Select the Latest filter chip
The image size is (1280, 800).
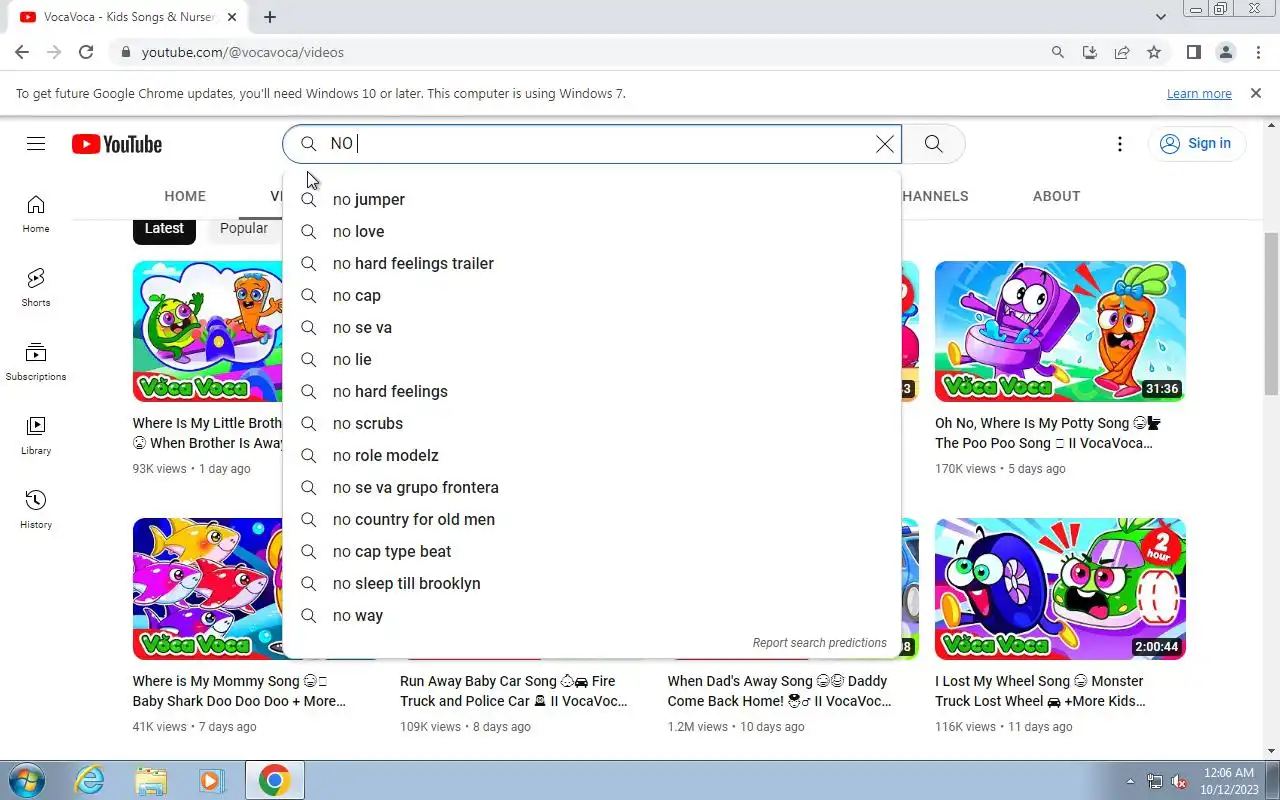pos(164,228)
